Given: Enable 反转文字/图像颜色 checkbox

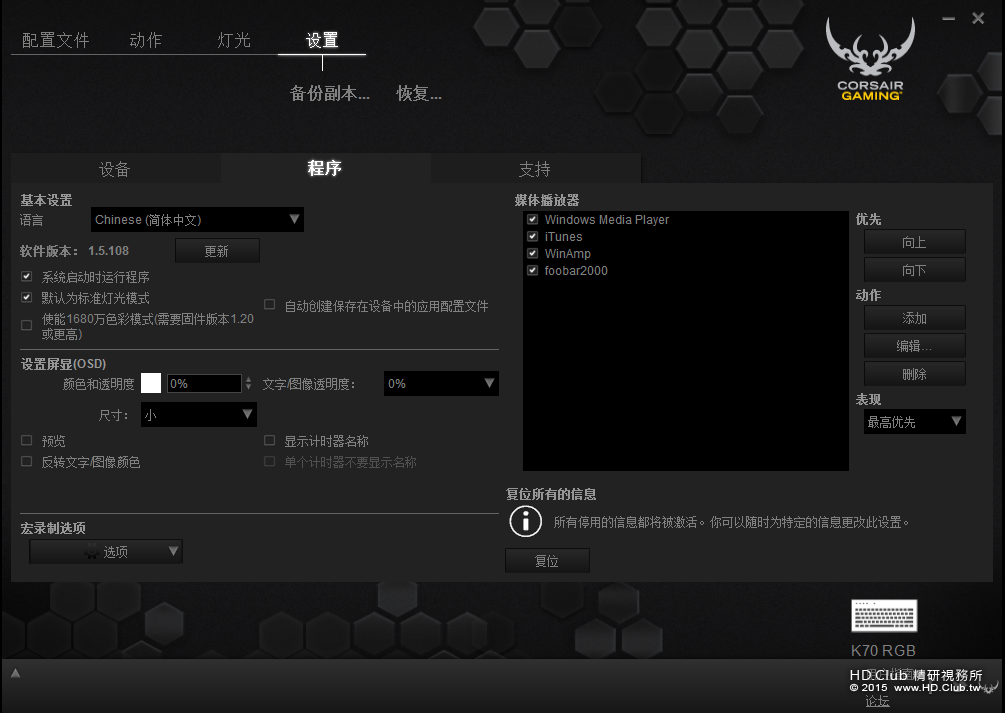Looking at the screenshot, I should click(26, 462).
